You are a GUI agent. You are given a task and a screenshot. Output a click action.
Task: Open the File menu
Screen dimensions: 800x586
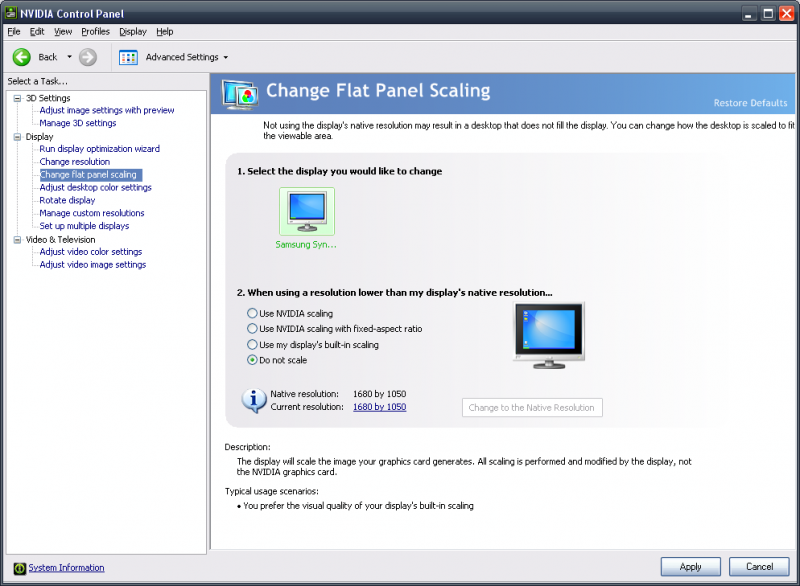(14, 32)
